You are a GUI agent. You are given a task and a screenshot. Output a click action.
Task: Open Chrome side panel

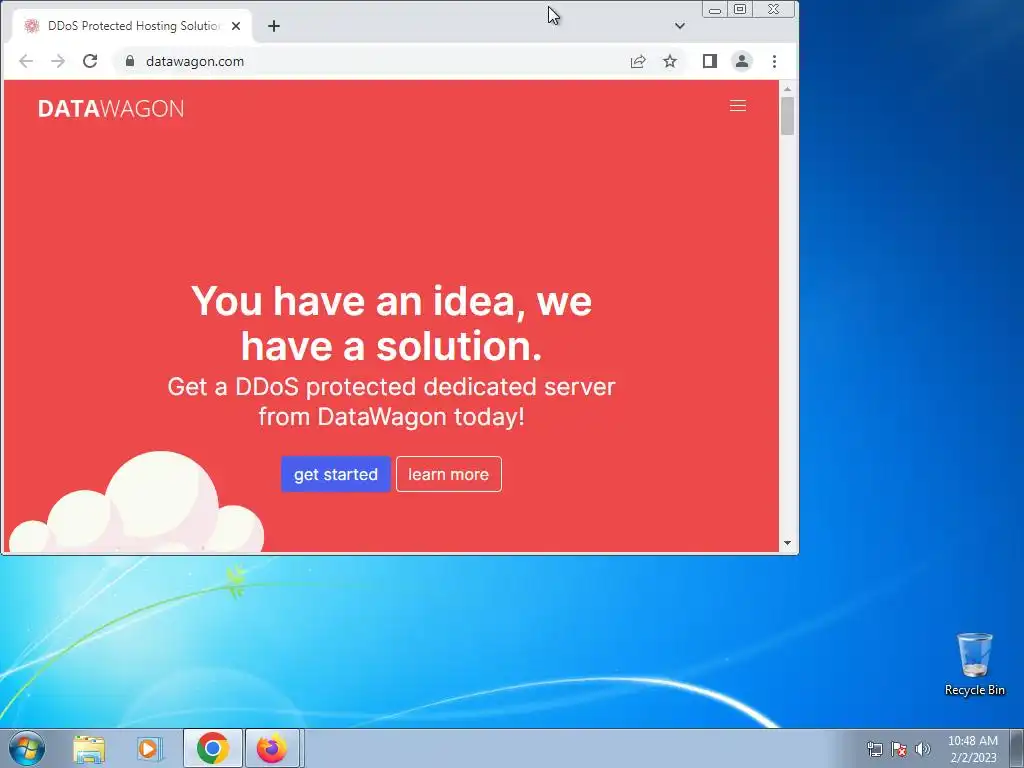(710, 61)
